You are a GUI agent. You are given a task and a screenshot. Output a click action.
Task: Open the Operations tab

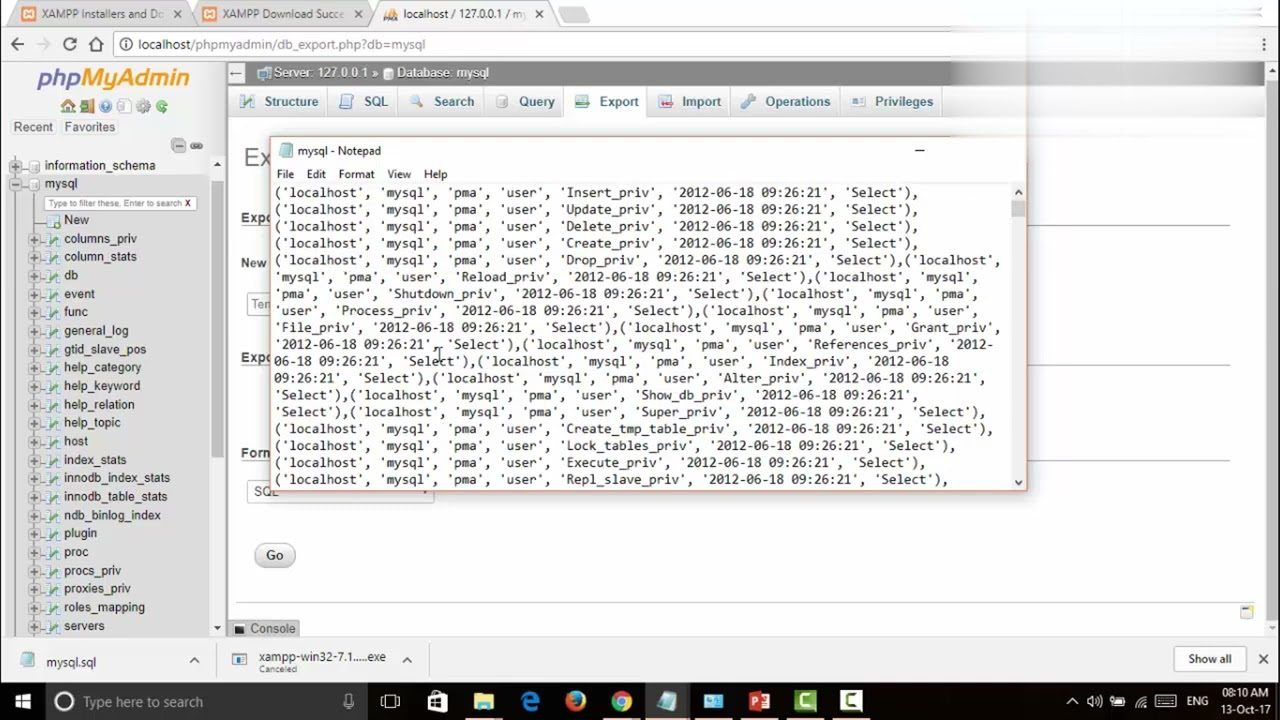click(x=786, y=102)
